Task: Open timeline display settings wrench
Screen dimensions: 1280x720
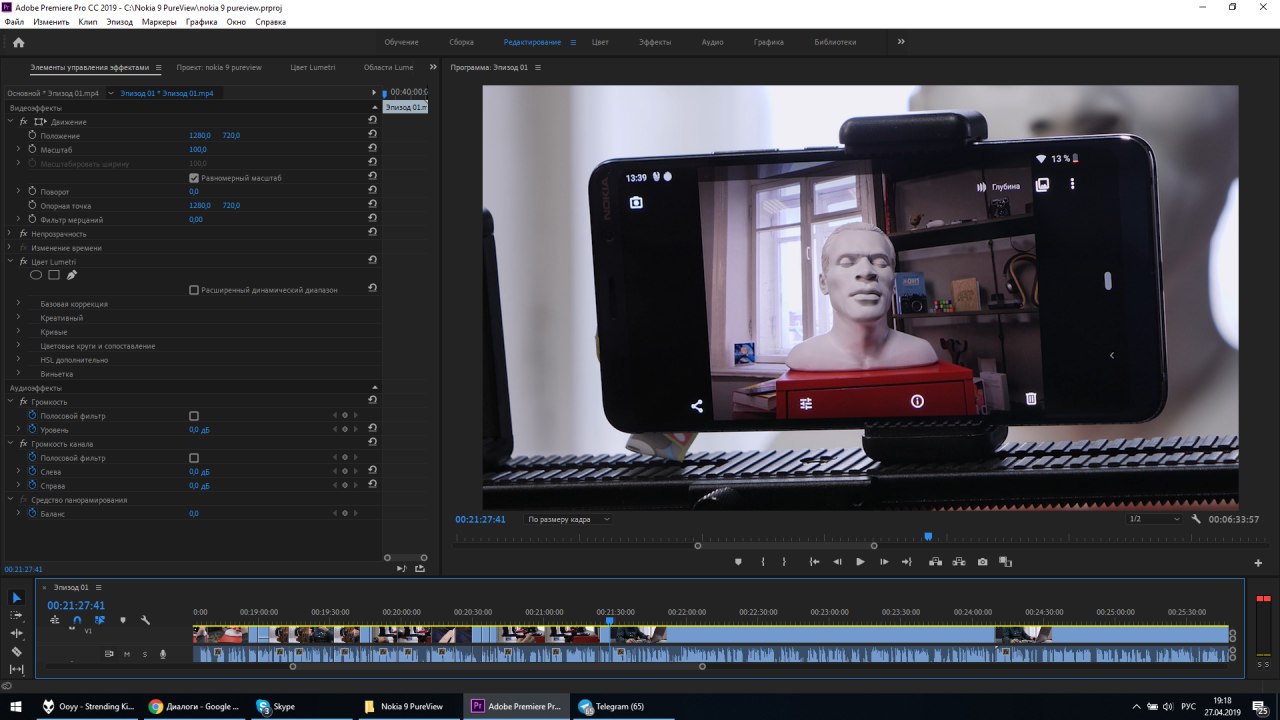Action: tap(145, 620)
